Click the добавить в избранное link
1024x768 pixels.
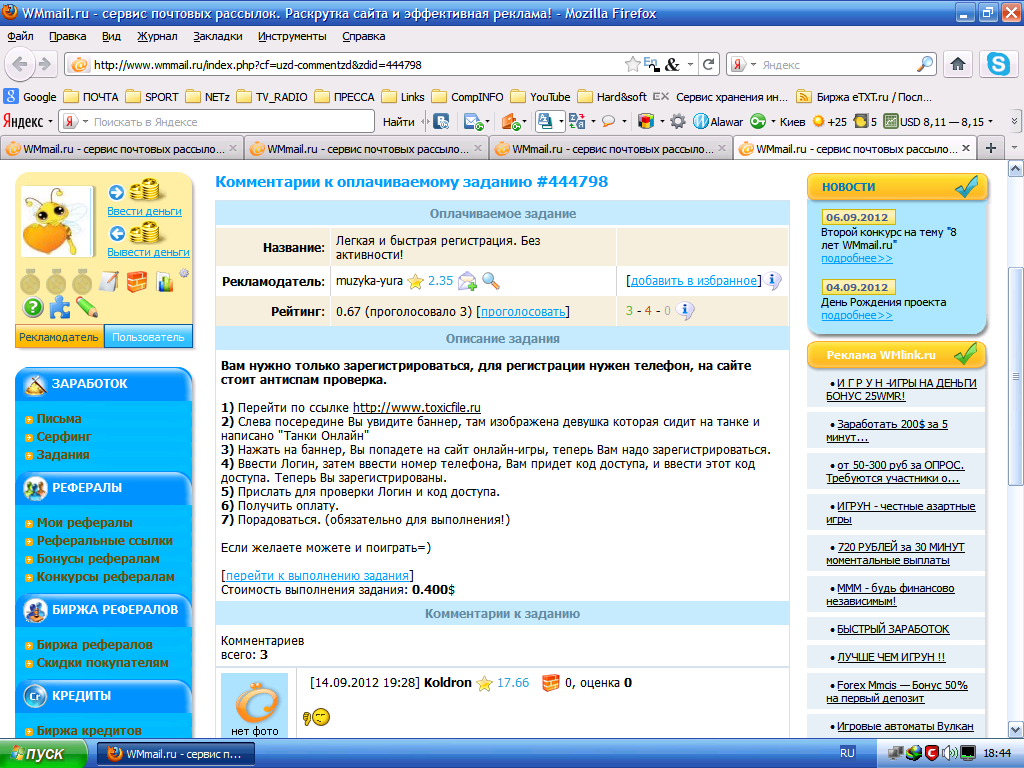694,281
